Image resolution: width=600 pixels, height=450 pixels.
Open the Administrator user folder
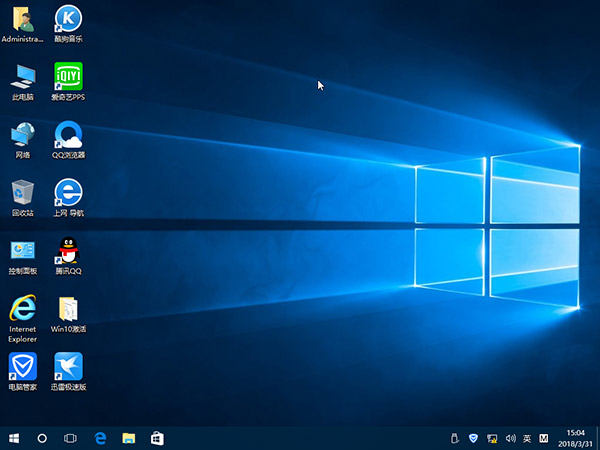22,19
